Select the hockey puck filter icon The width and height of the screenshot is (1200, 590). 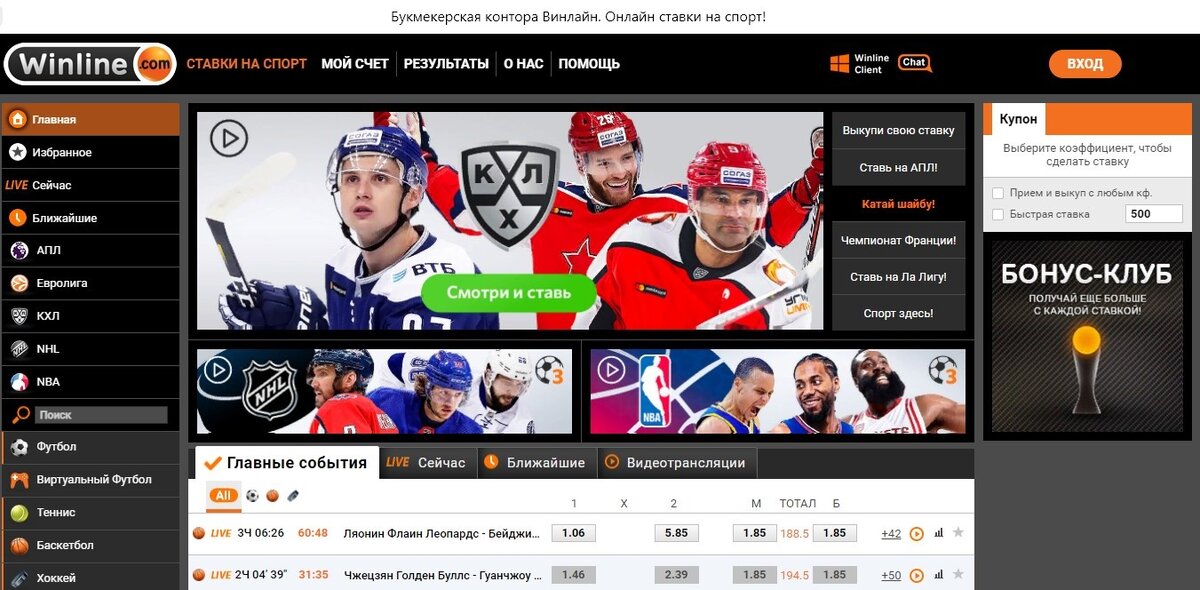click(293, 495)
